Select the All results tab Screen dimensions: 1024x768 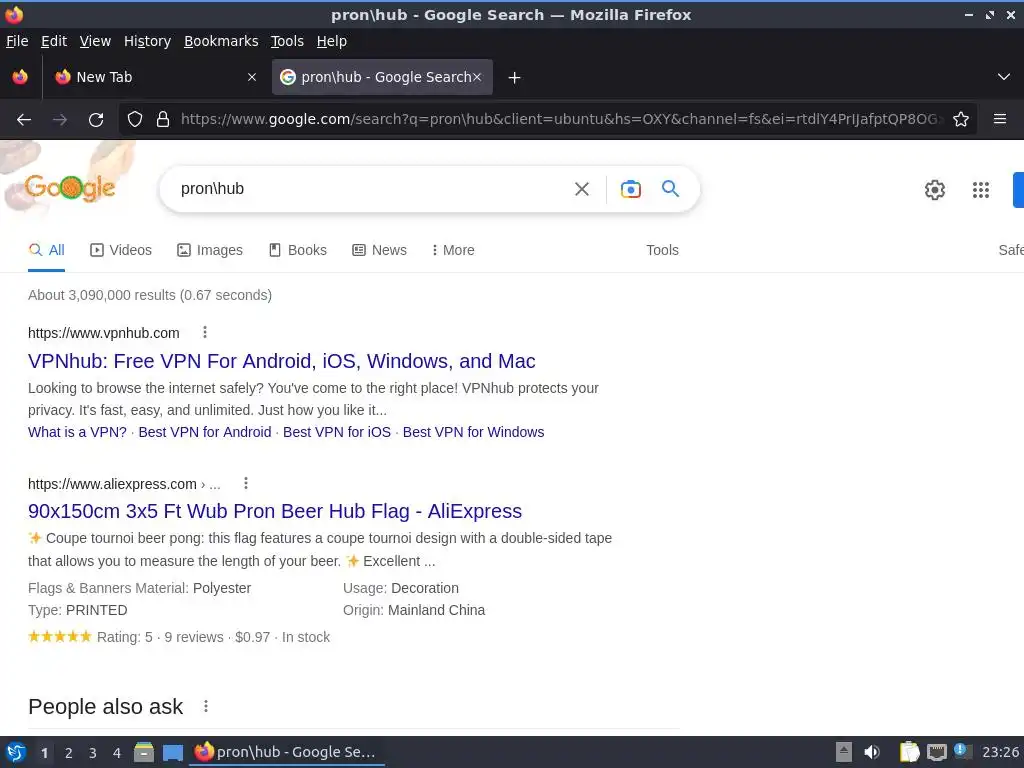tap(46, 250)
